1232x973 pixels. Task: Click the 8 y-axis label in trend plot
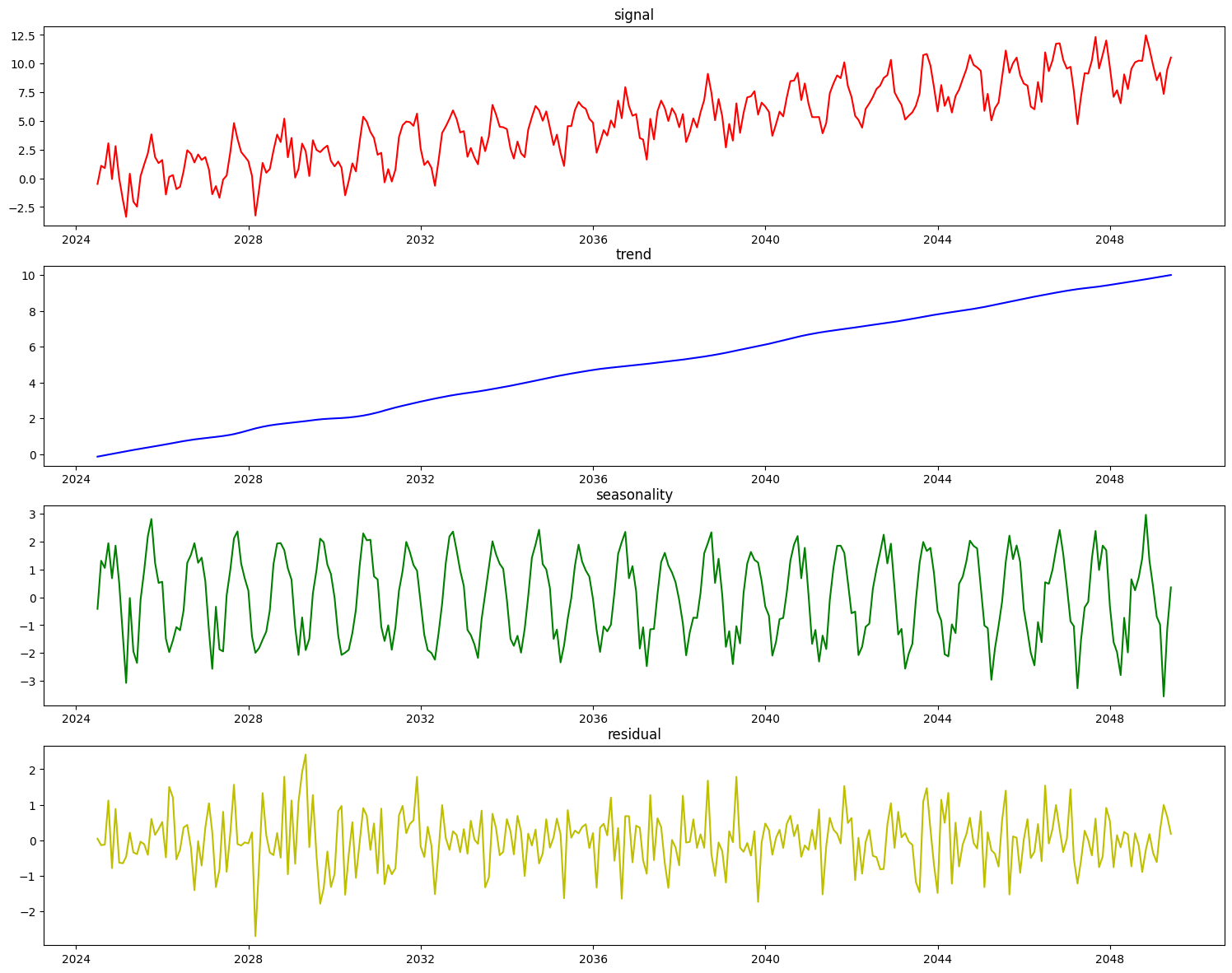pos(30,311)
